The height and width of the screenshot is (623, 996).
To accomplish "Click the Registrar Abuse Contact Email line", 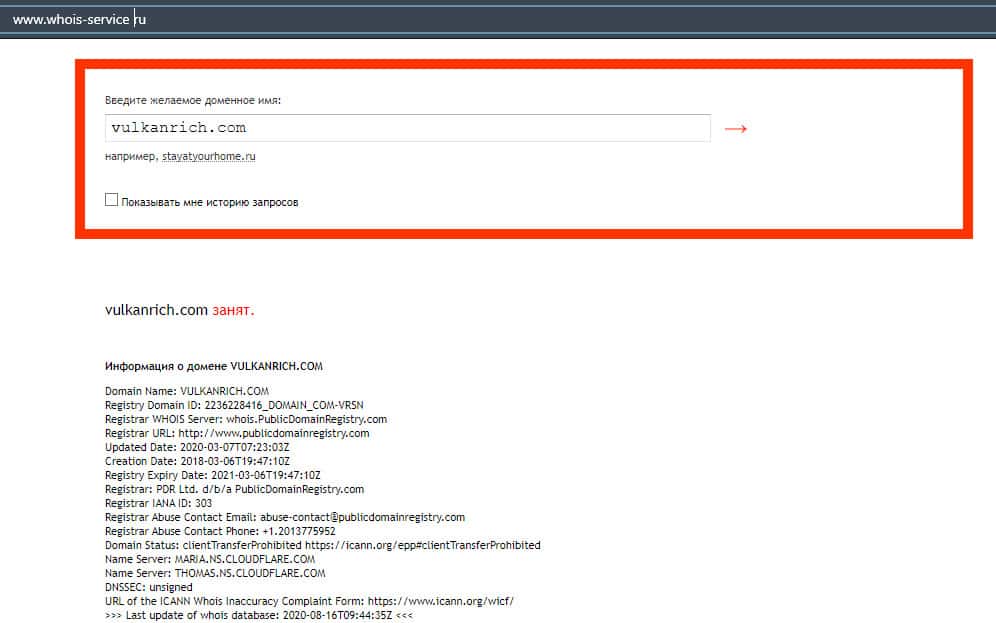I will pos(285,517).
